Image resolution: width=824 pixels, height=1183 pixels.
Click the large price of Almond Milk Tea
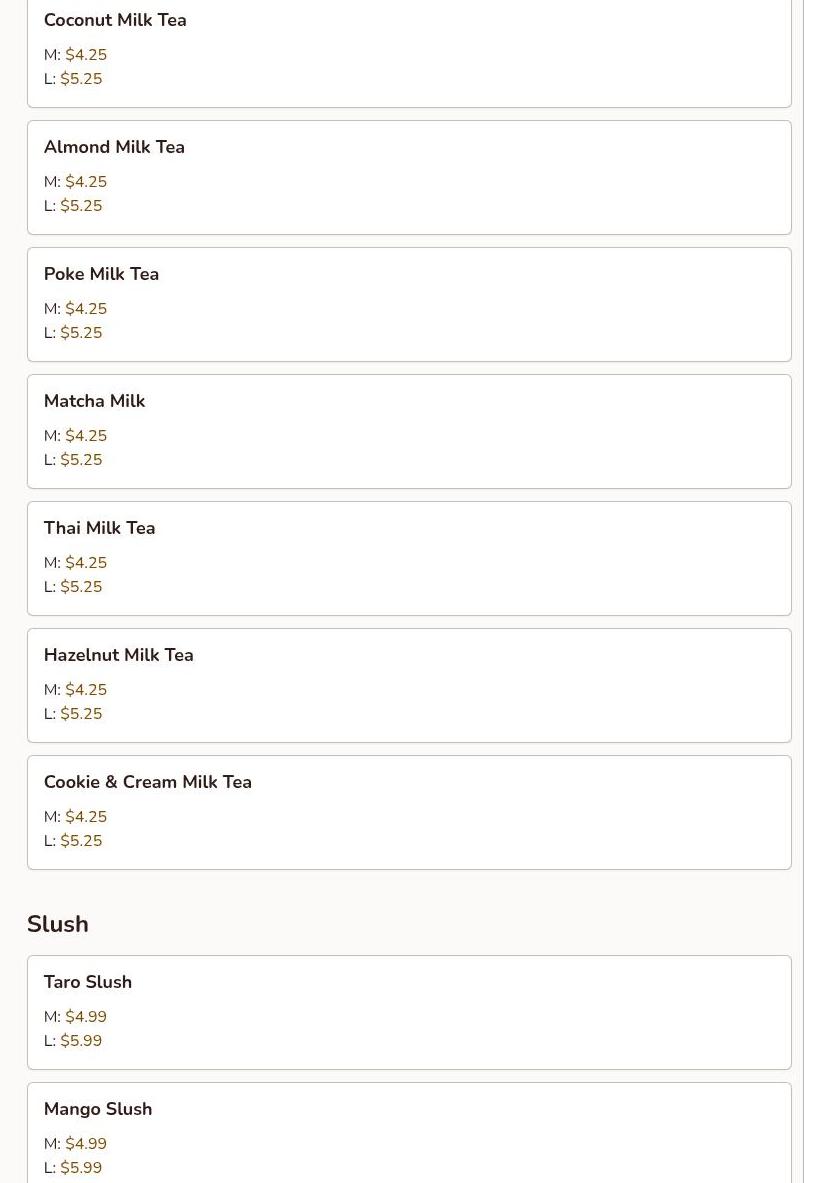(81, 206)
